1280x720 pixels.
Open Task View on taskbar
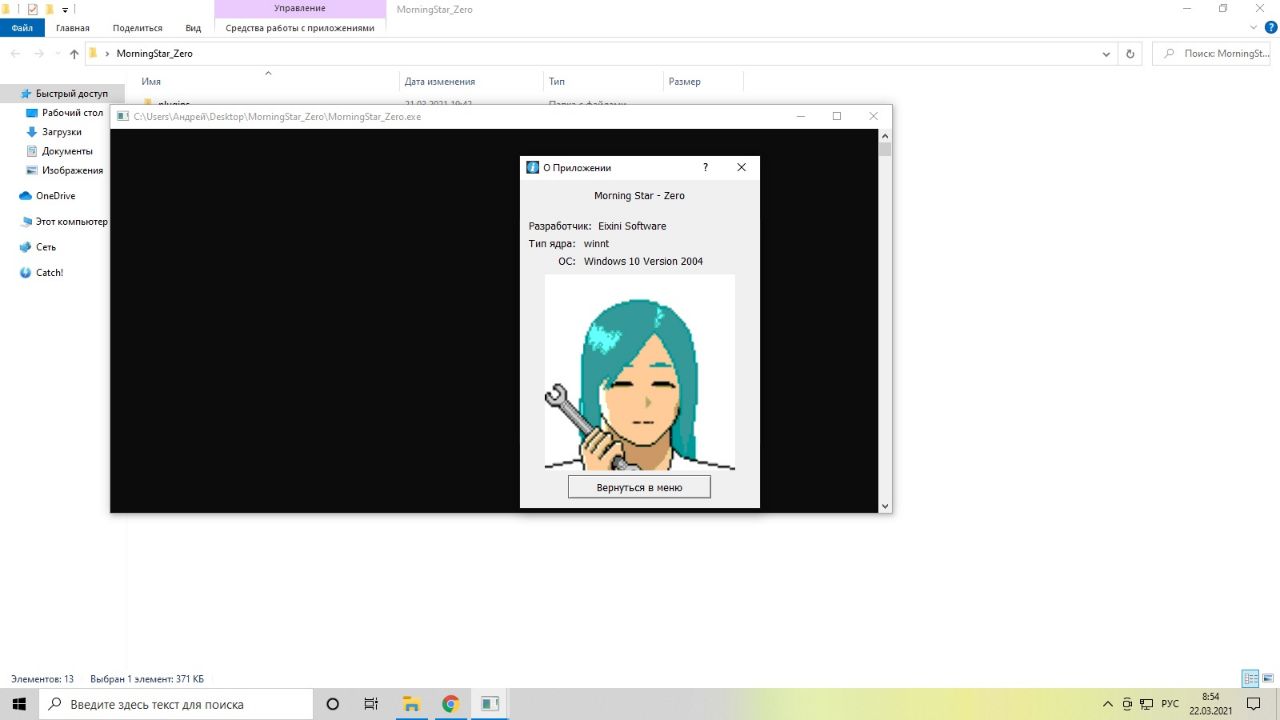pos(371,704)
